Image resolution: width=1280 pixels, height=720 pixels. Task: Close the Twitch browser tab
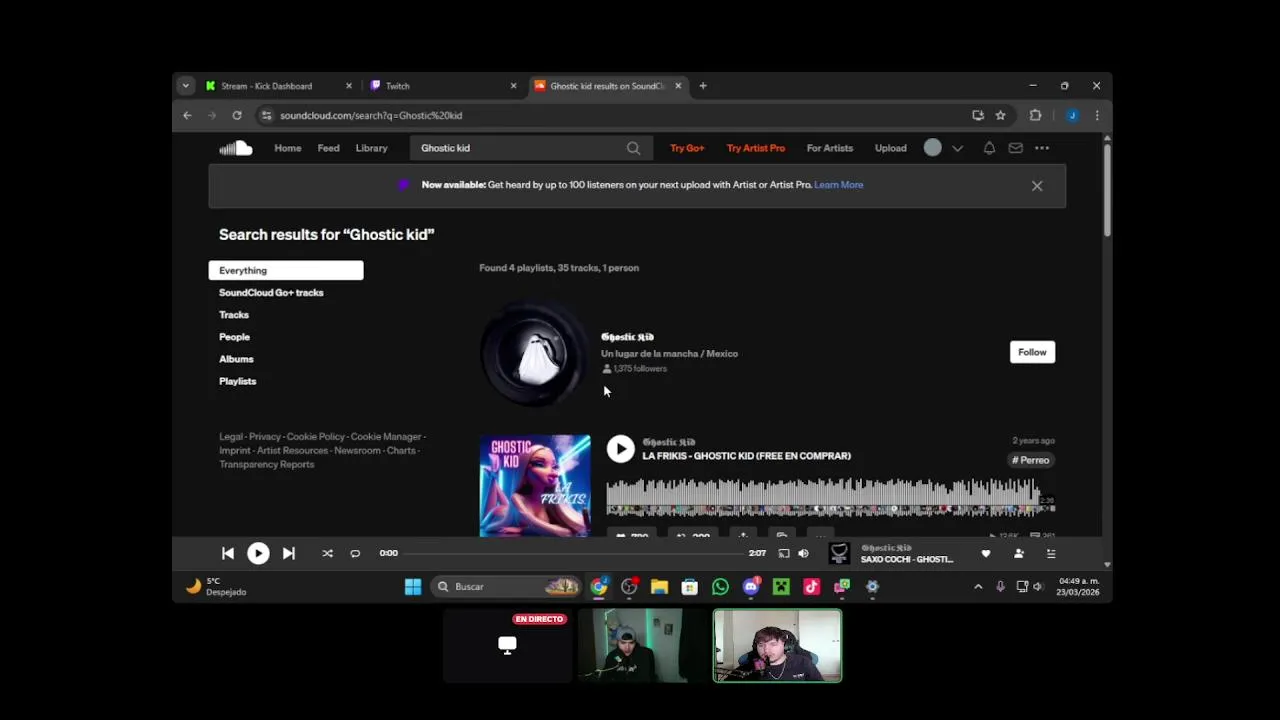point(514,86)
